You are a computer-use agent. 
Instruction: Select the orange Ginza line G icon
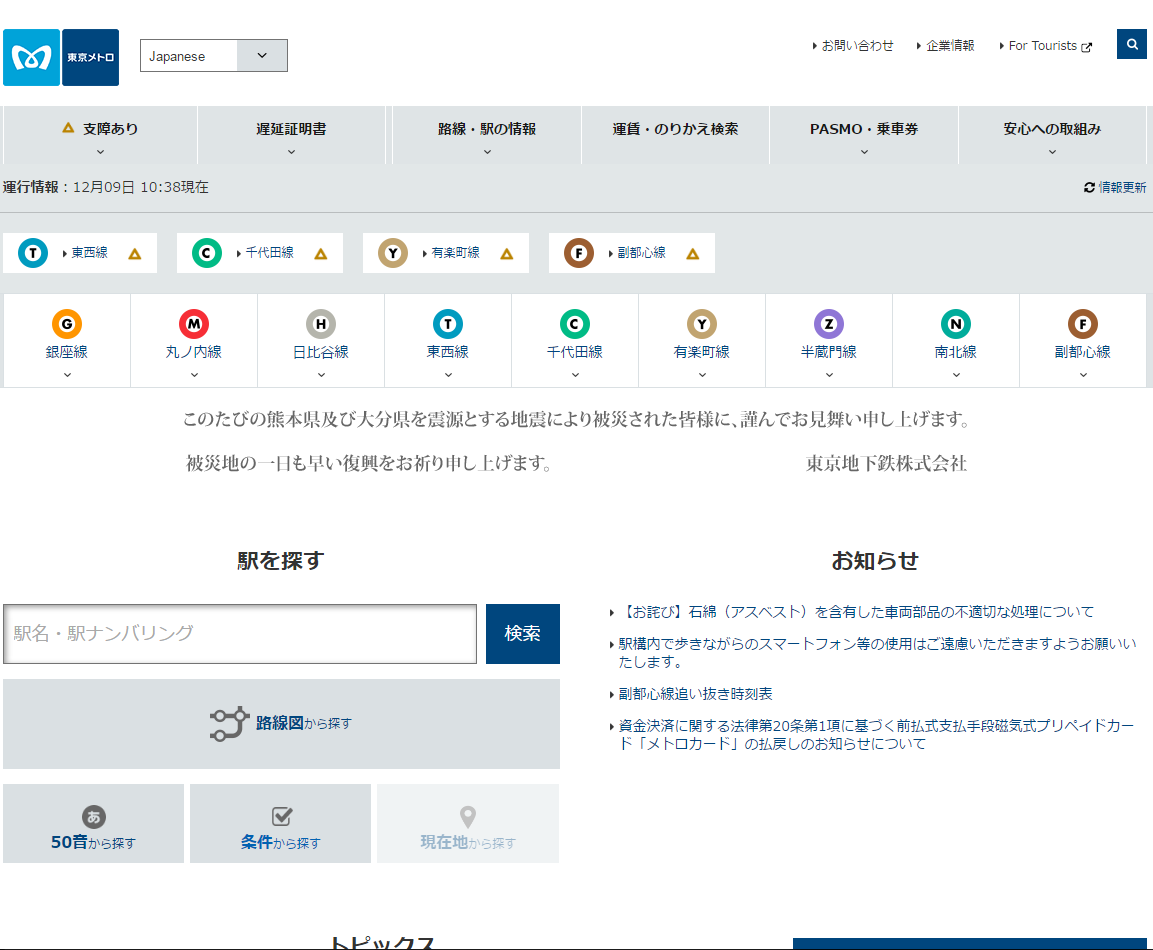(x=67, y=324)
